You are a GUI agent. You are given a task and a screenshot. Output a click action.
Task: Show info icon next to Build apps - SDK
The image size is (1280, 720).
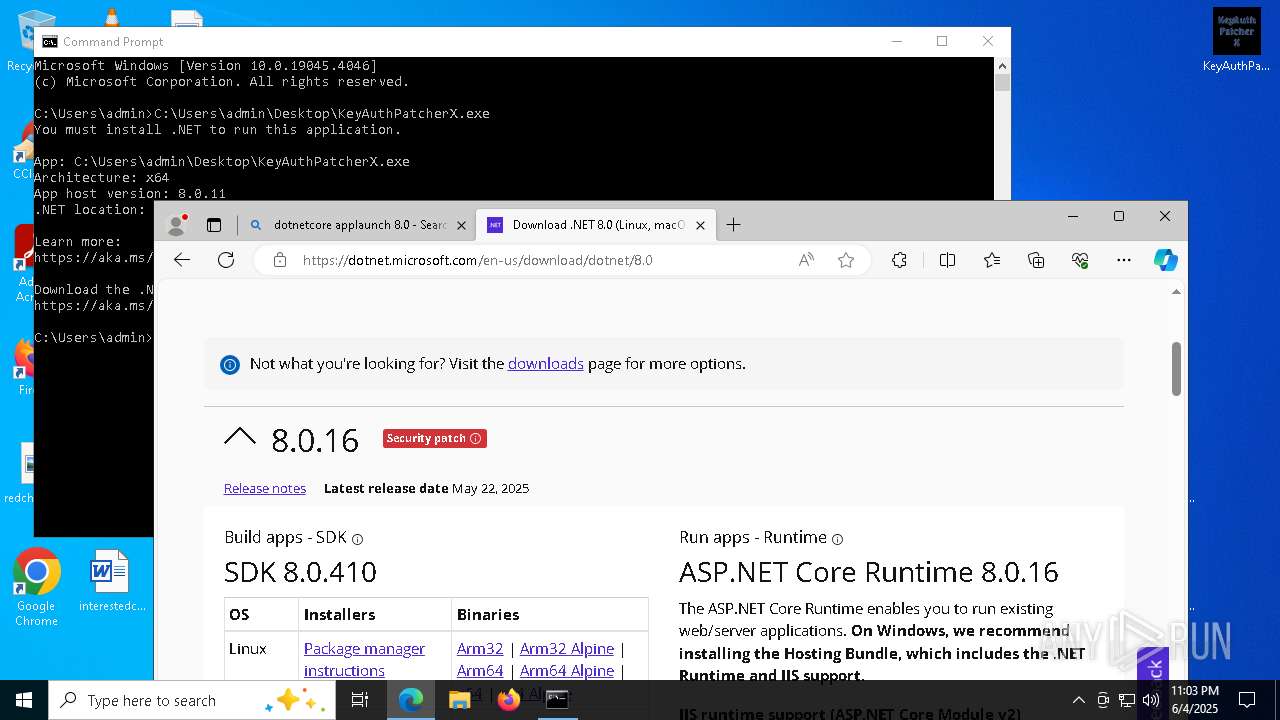pos(357,539)
